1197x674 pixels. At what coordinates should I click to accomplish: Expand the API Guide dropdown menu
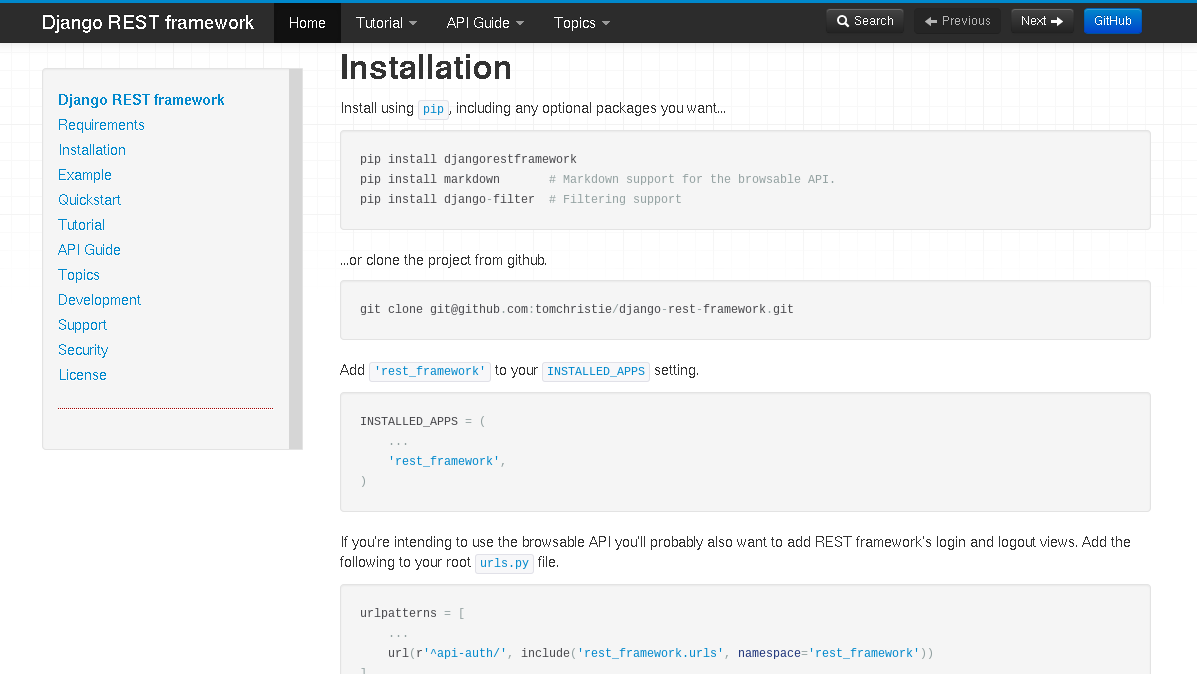coord(485,23)
